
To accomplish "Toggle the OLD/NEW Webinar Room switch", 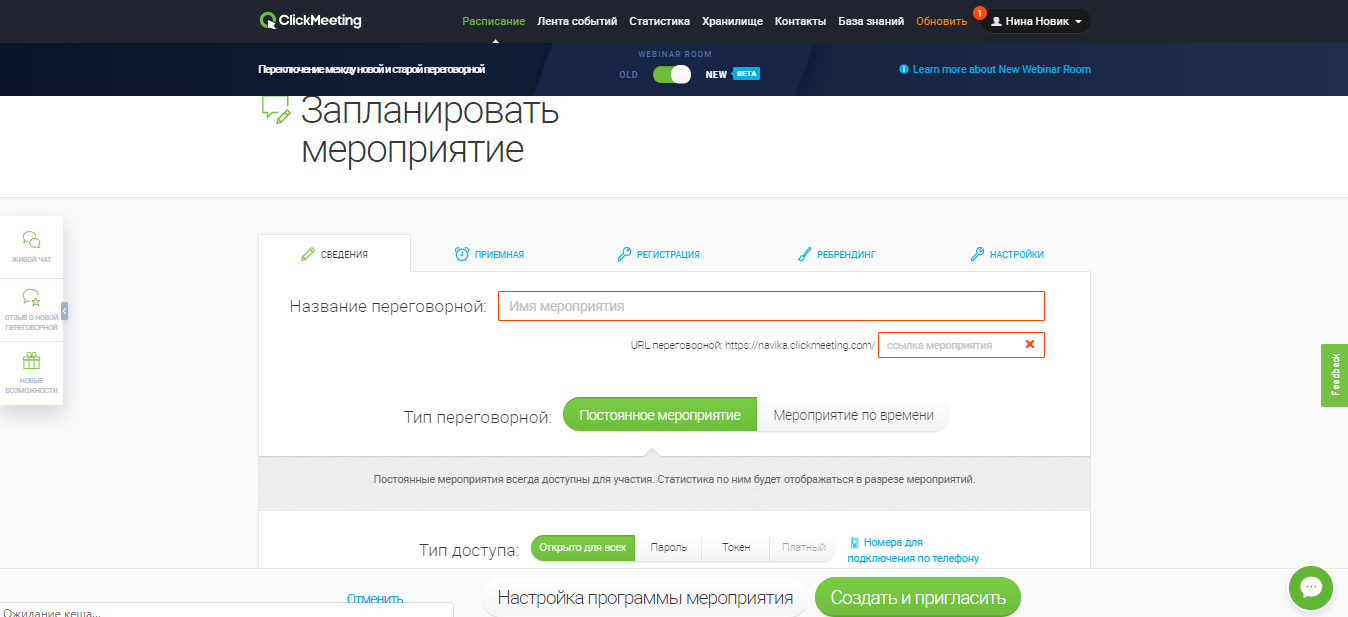I will coord(671,74).
